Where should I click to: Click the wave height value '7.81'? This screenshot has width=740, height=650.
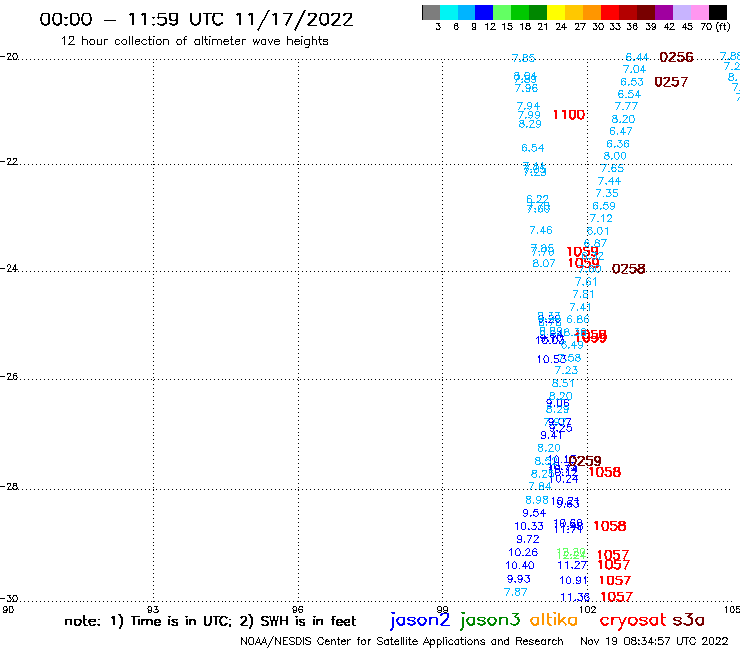coord(583,295)
